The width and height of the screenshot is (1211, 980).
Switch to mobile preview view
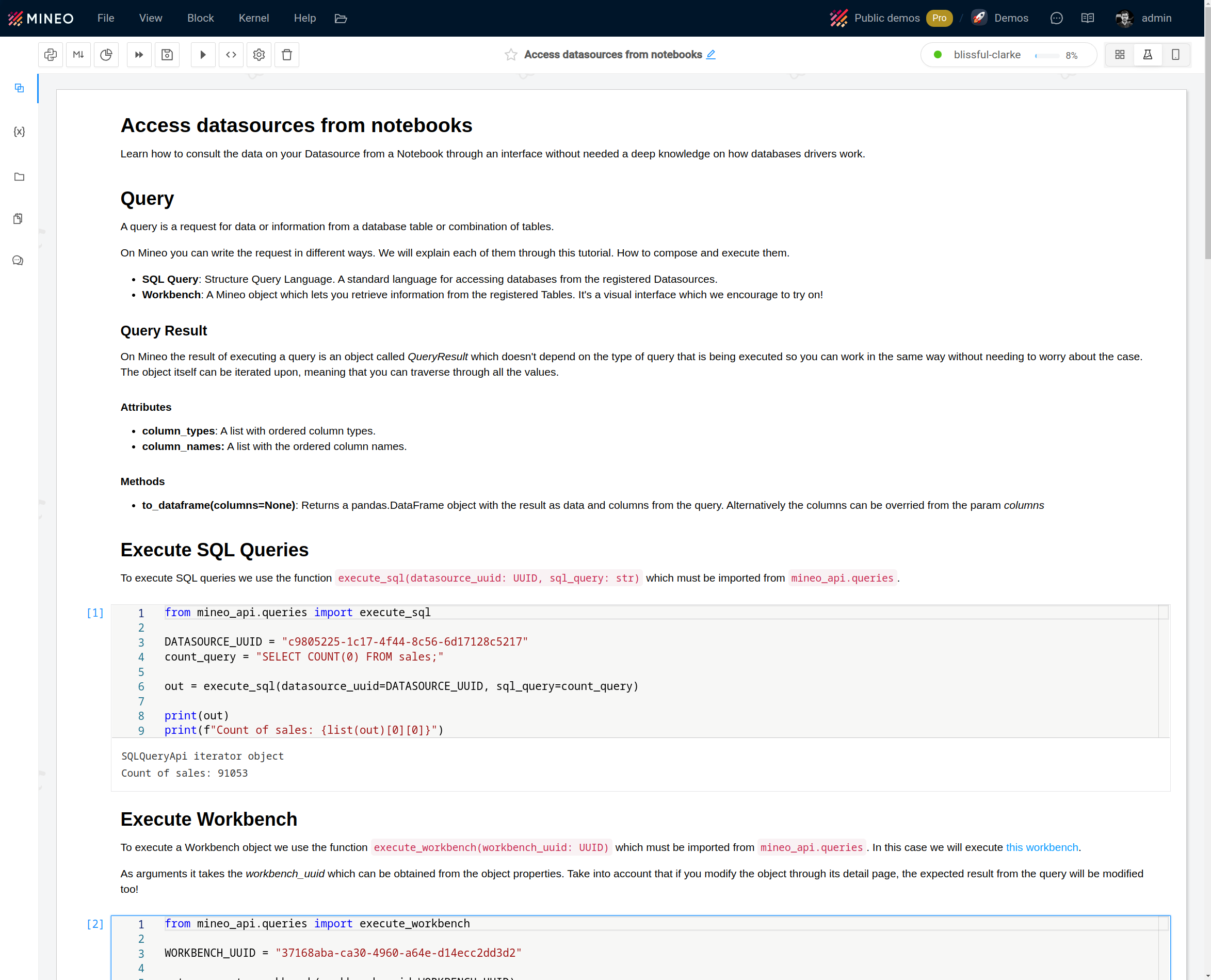1175,55
